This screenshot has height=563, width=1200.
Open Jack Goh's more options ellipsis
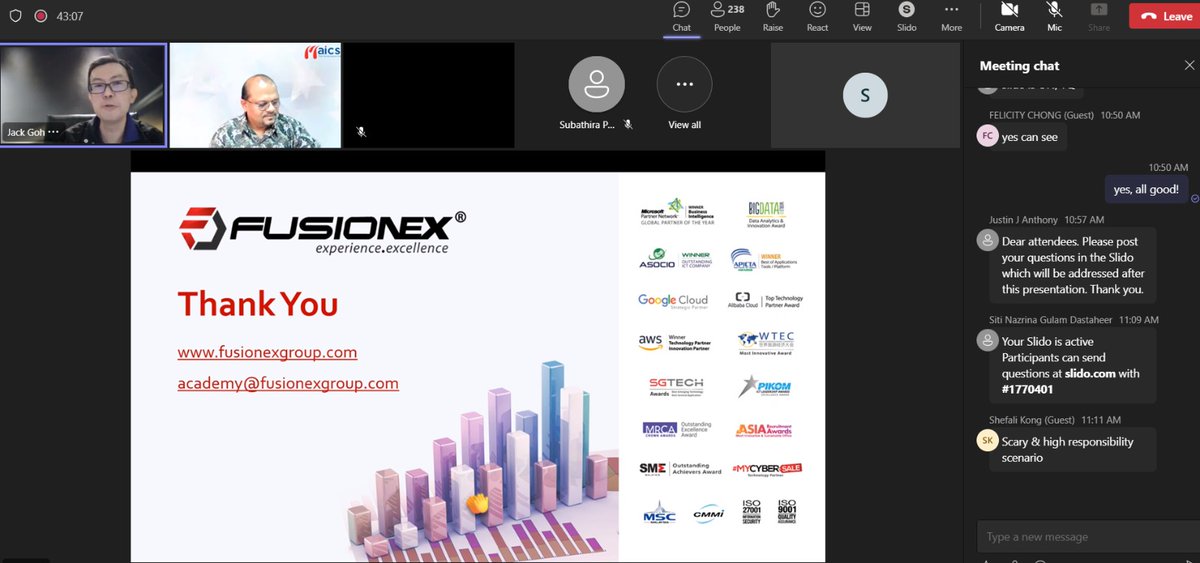(x=53, y=132)
